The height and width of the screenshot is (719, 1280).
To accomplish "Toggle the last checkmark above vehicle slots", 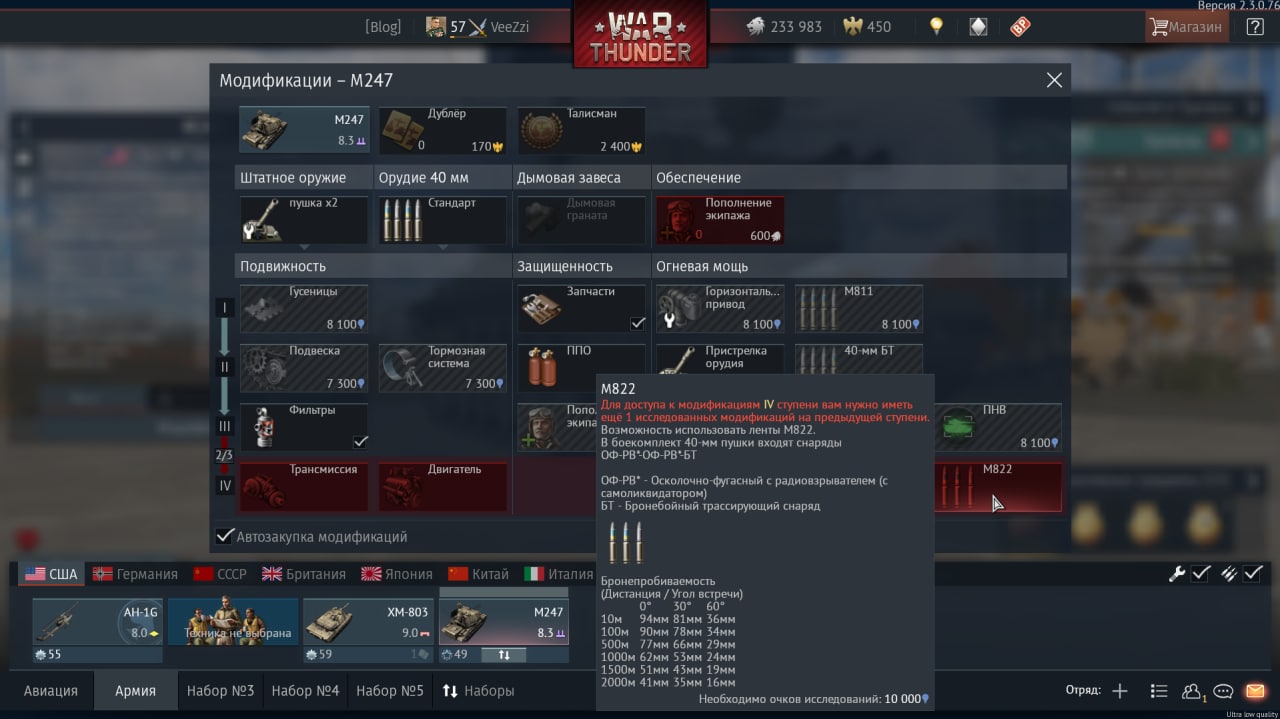I will click(1253, 574).
